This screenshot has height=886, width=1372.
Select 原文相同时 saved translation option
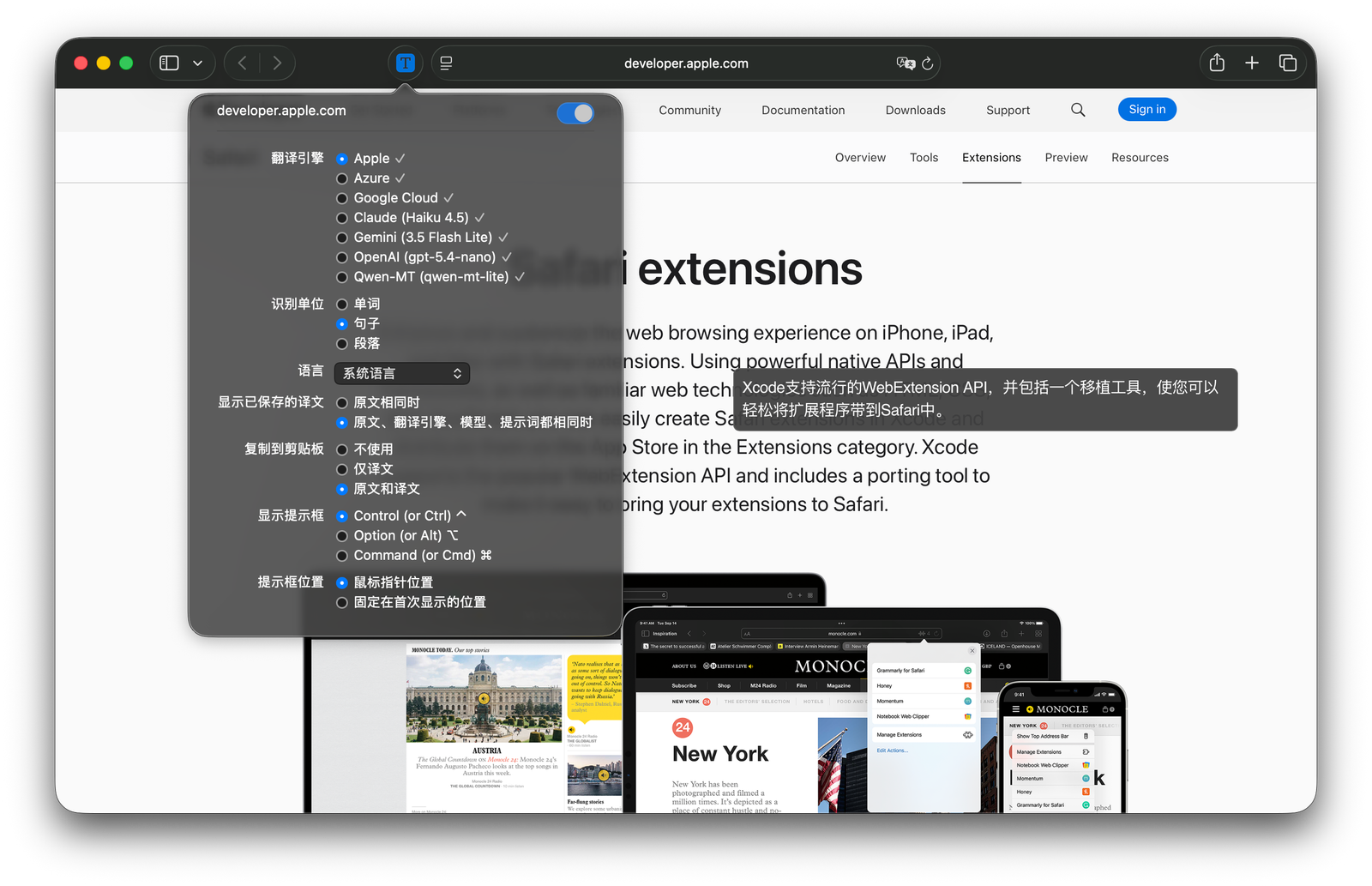(x=342, y=403)
